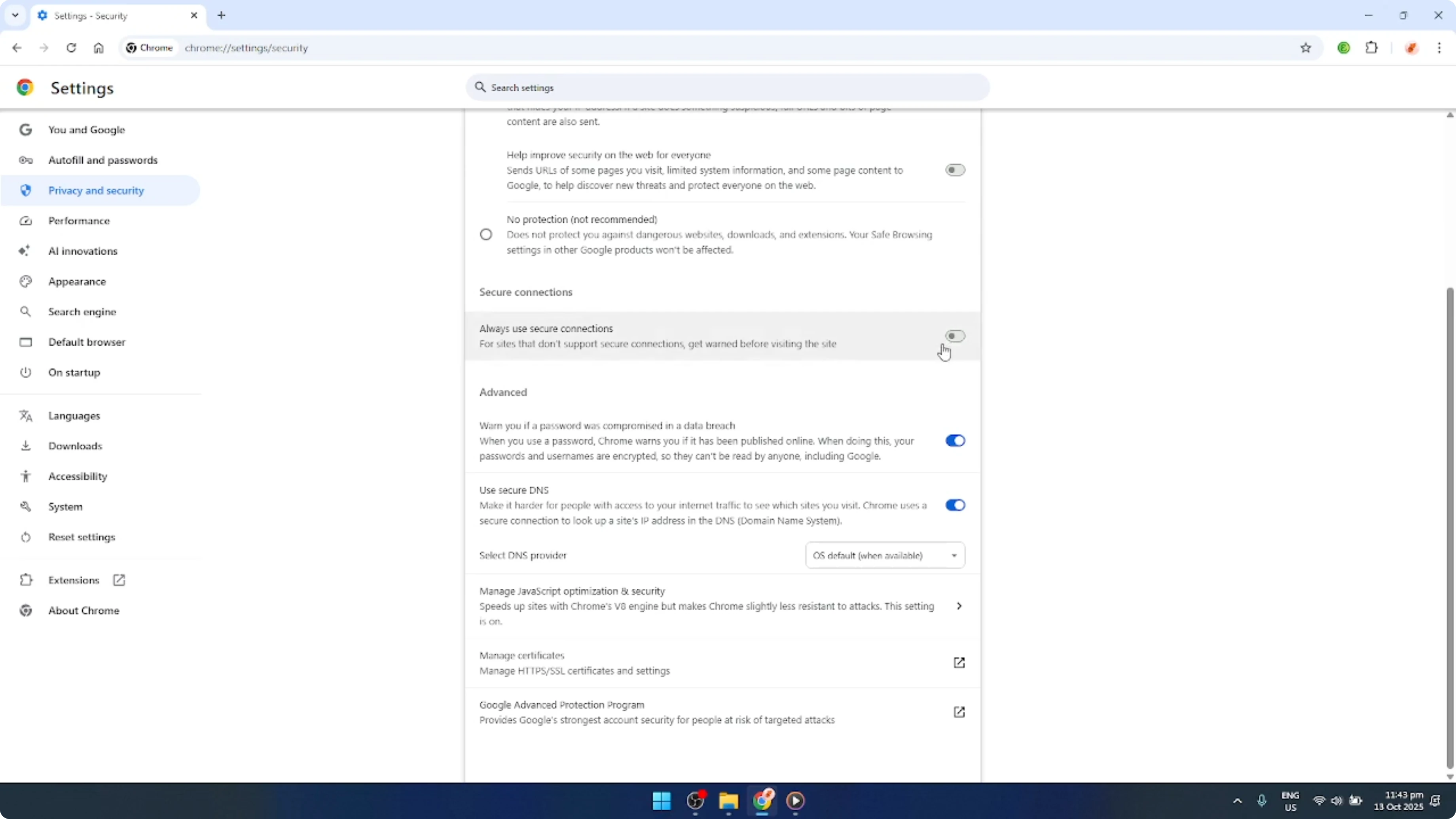Select Autofill and passwords in sidebar
Screen dimensions: 1456x819
pos(103,160)
